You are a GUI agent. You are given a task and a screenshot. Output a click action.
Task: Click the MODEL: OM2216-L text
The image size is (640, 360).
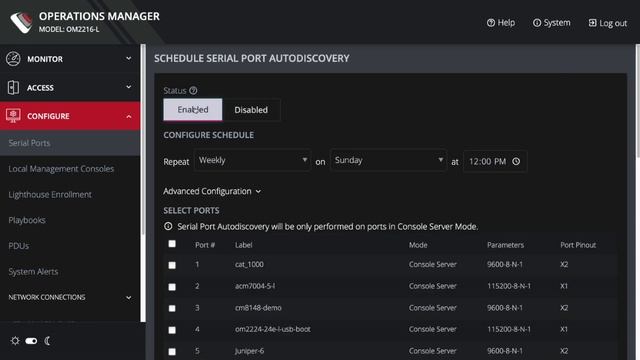pyautogui.click(x=69, y=29)
